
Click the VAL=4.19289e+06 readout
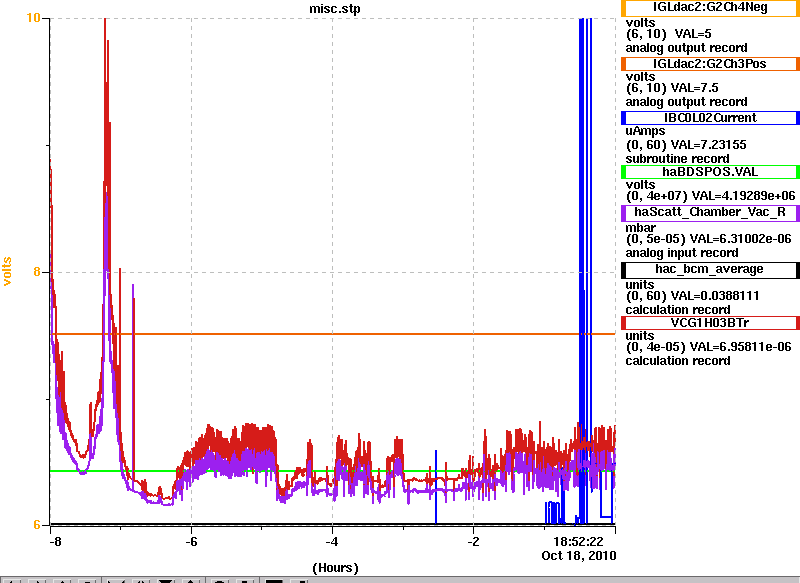tap(742, 196)
